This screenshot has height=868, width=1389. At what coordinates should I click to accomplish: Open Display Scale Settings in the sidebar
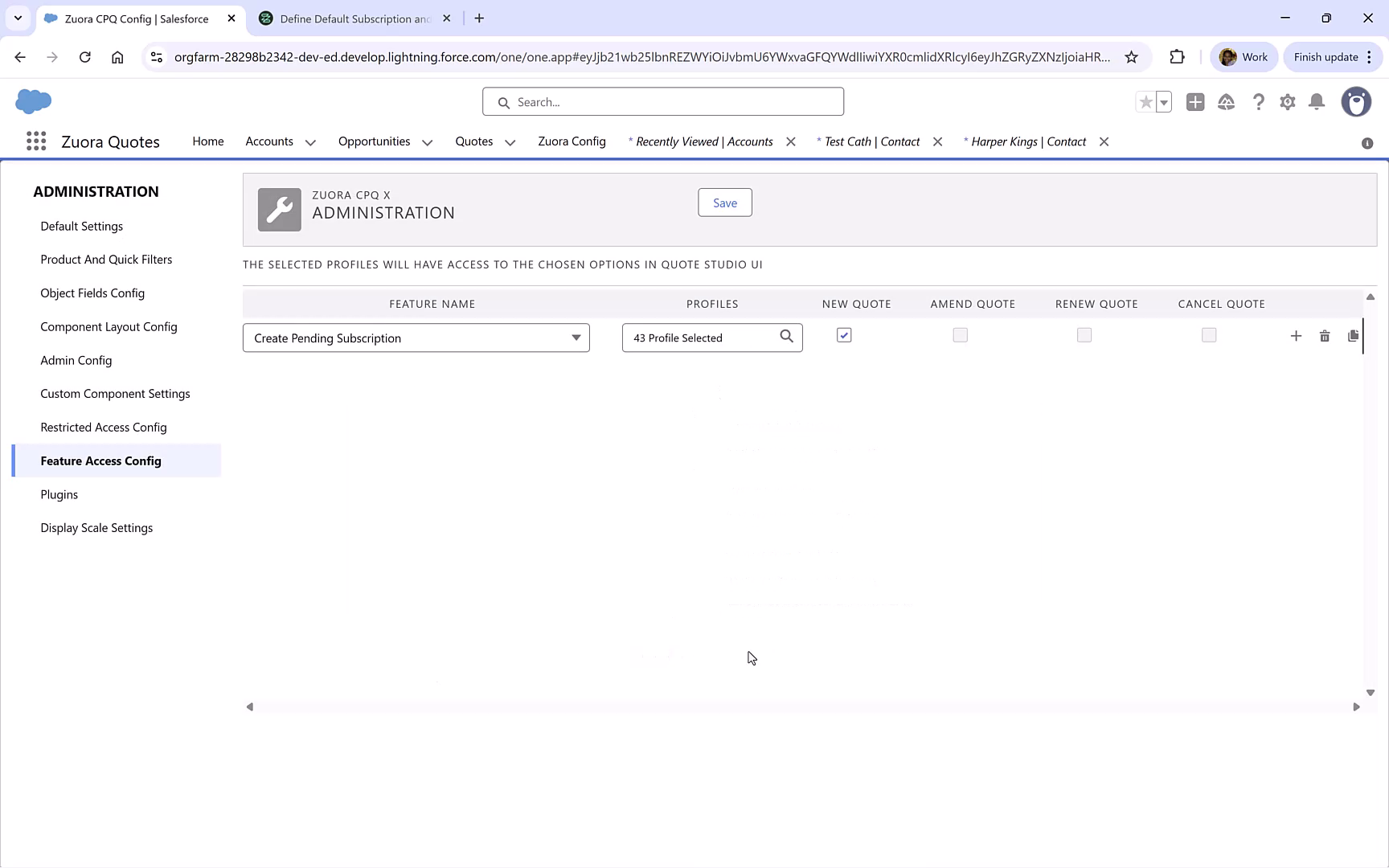tap(96, 527)
